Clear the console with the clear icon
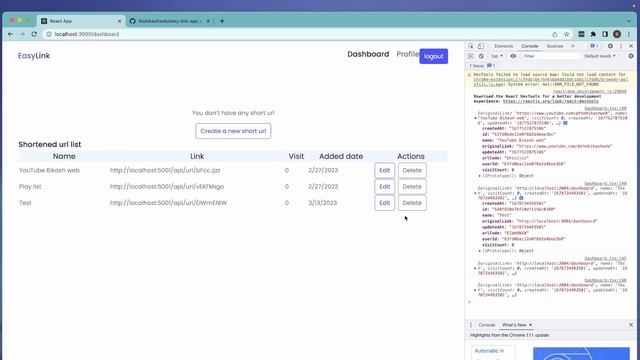640x360 pixels. [x=481, y=56]
